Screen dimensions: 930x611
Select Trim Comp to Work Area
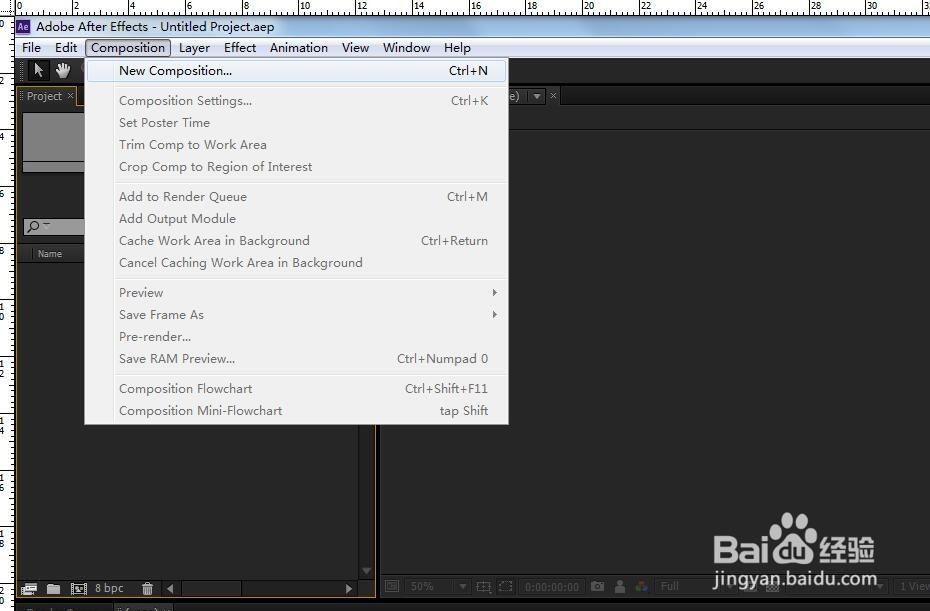point(297,145)
